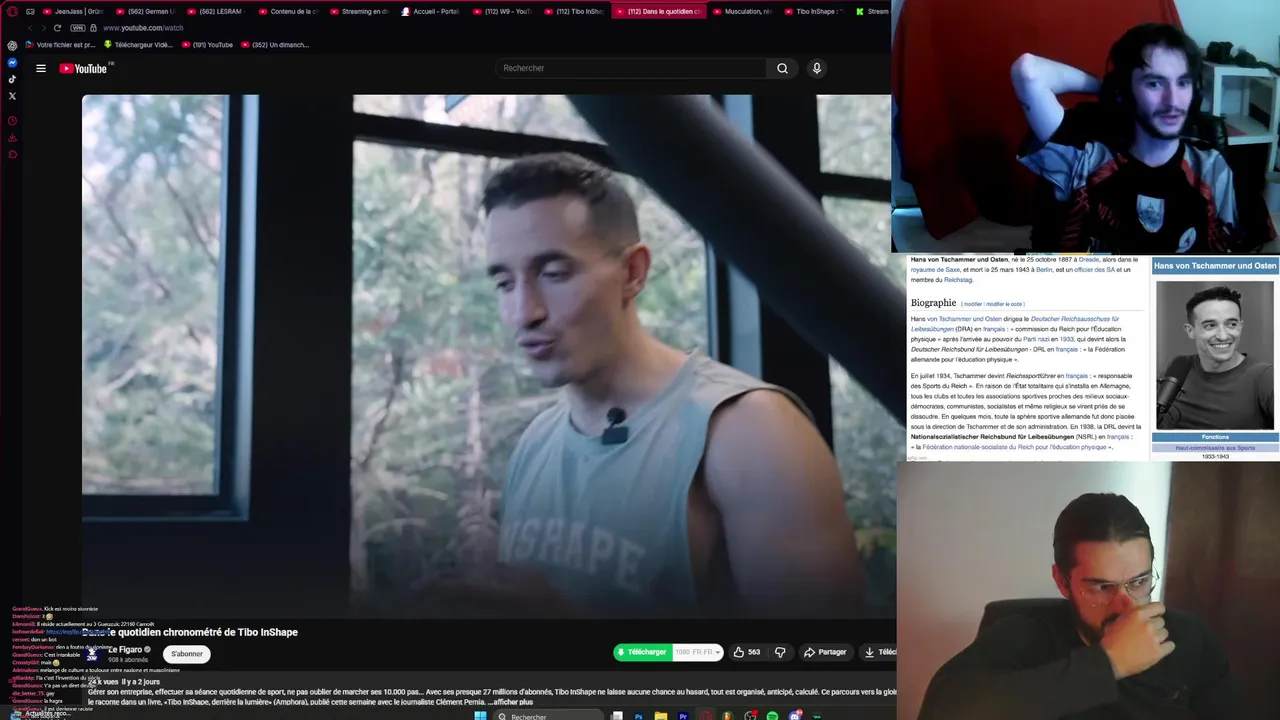Switch to the JeanJass tab
1280x720 pixels.
(x=74, y=11)
